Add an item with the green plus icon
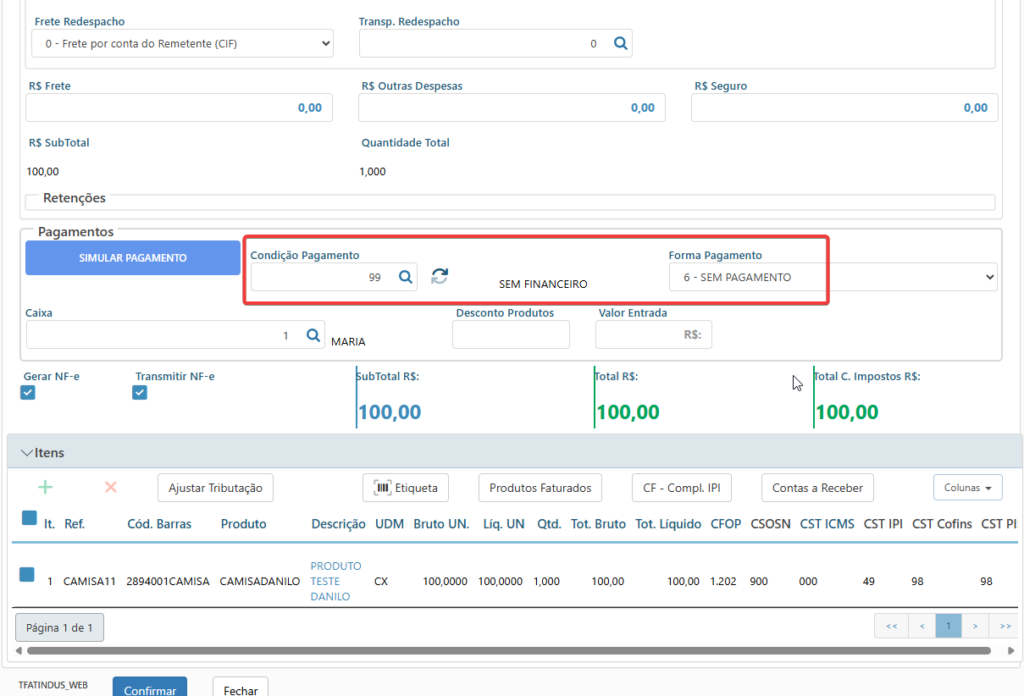Viewport: 1024px width, 696px height. (45, 487)
